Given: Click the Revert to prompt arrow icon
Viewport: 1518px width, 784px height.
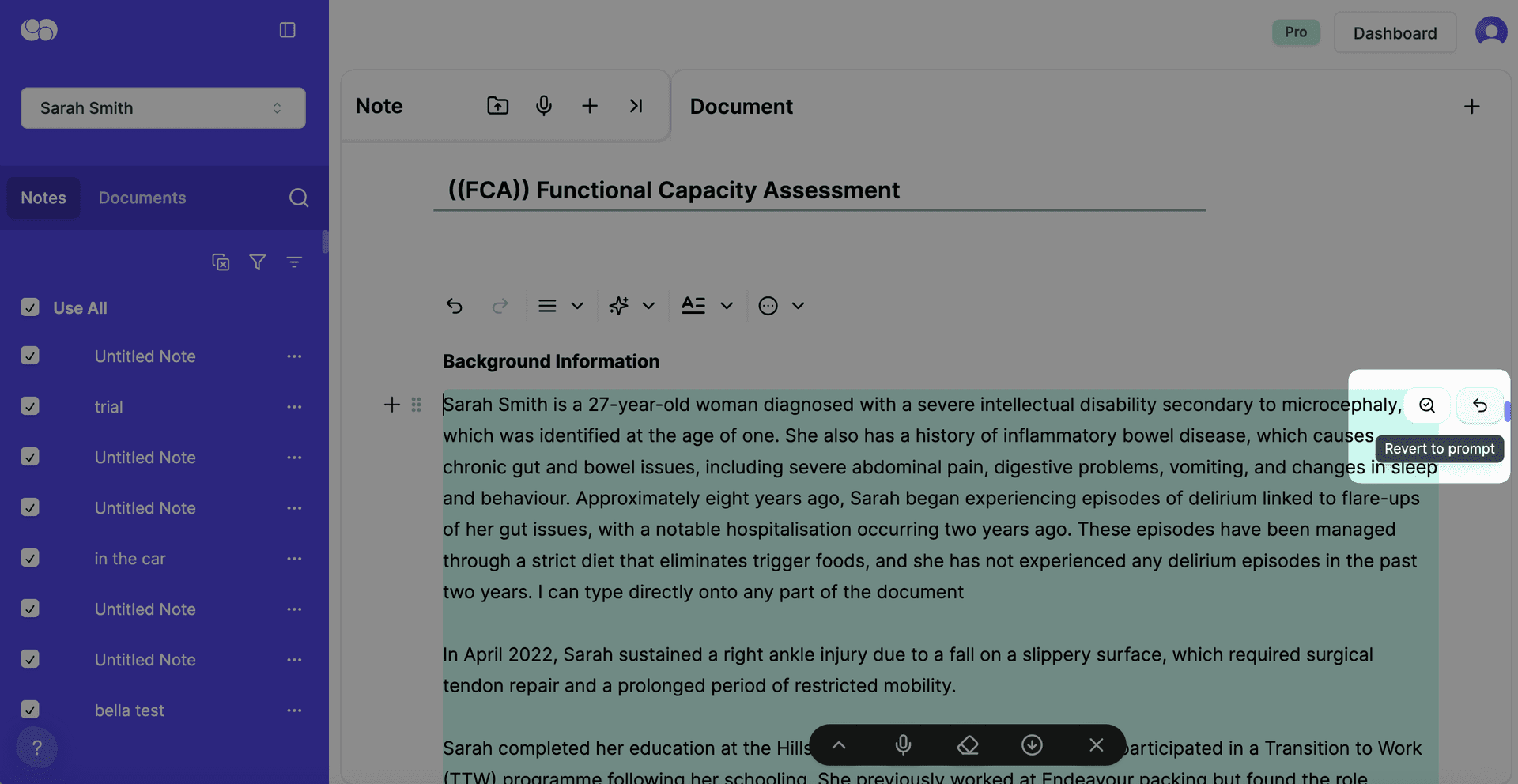Looking at the screenshot, I should point(1480,405).
